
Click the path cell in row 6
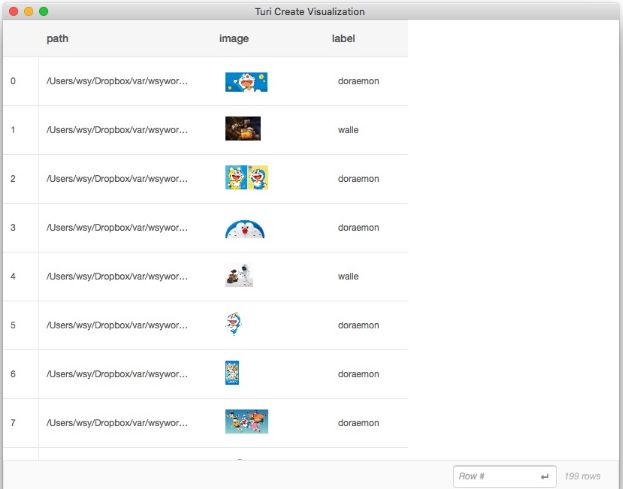pyautogui.click(x=117, y=374)
